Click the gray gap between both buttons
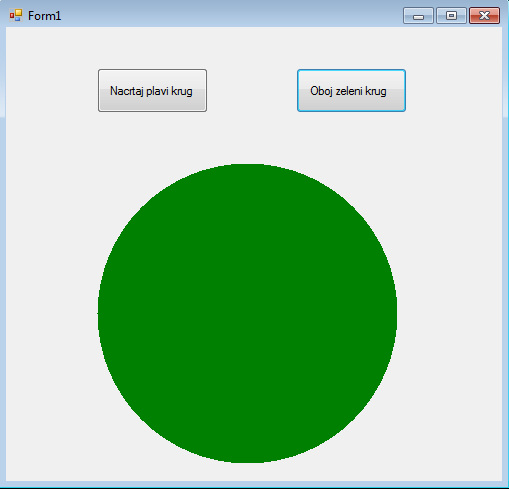This screenshot has width=509, height=489. [x=252, y=90]
